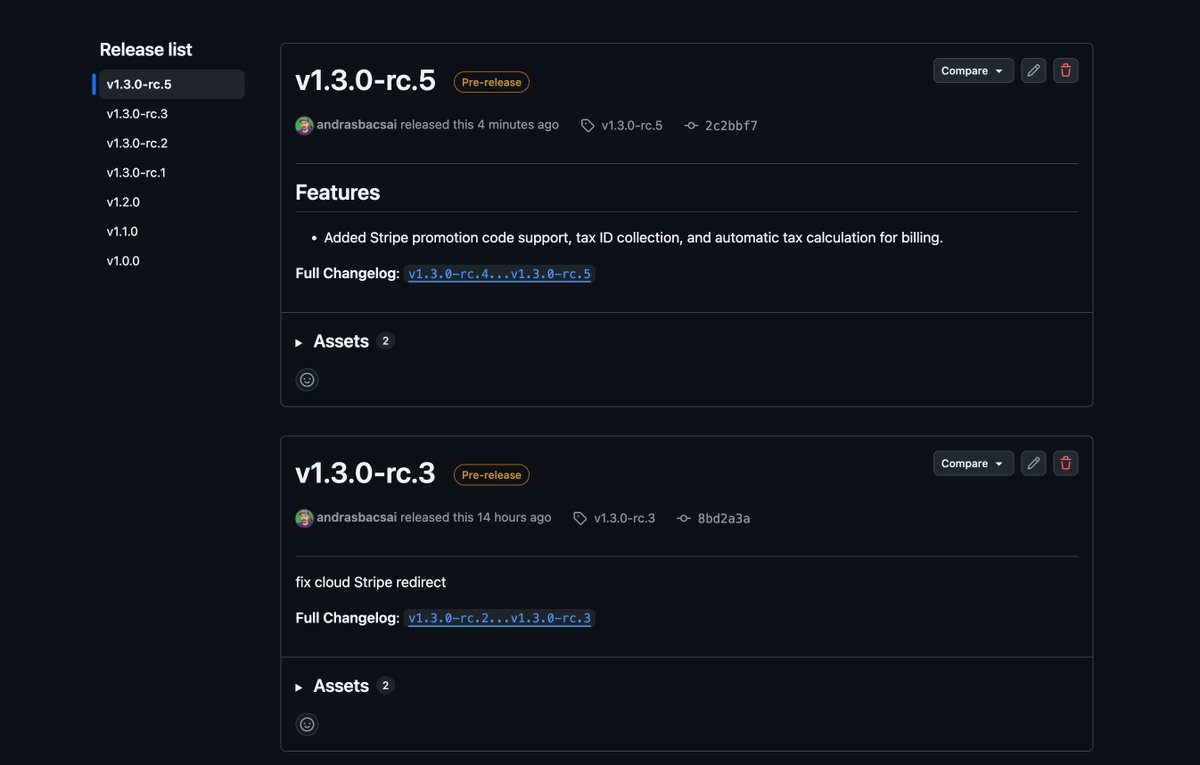Open andrasbacsai profile in rc.3 release
Screen dimensions: 1200x765
coord(356,517)
